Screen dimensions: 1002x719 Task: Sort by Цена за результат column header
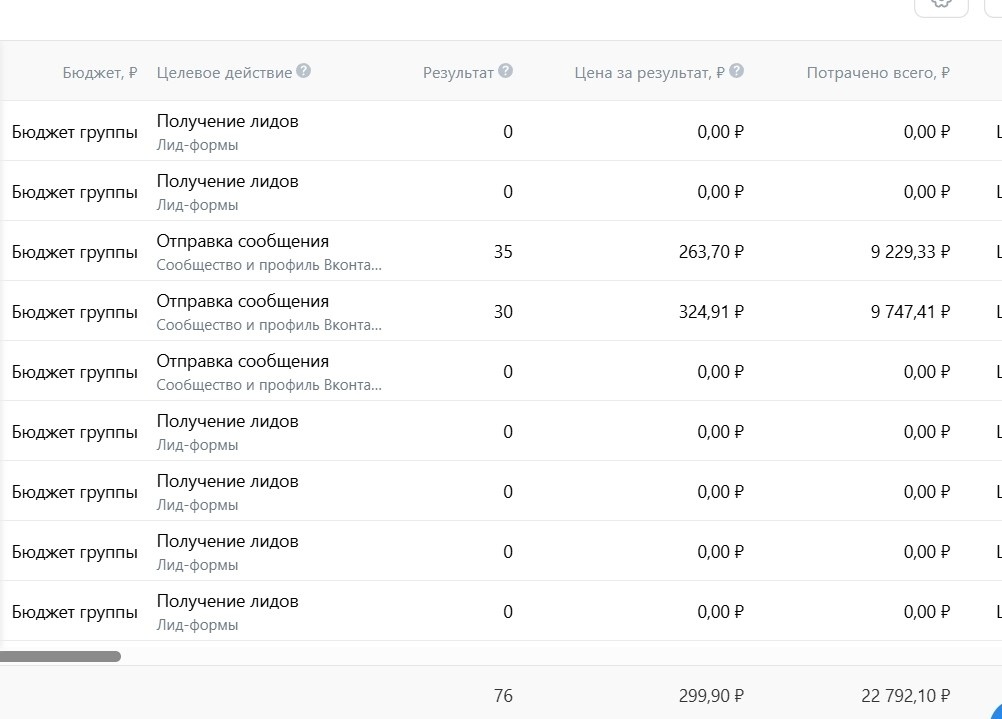point(649,72)
